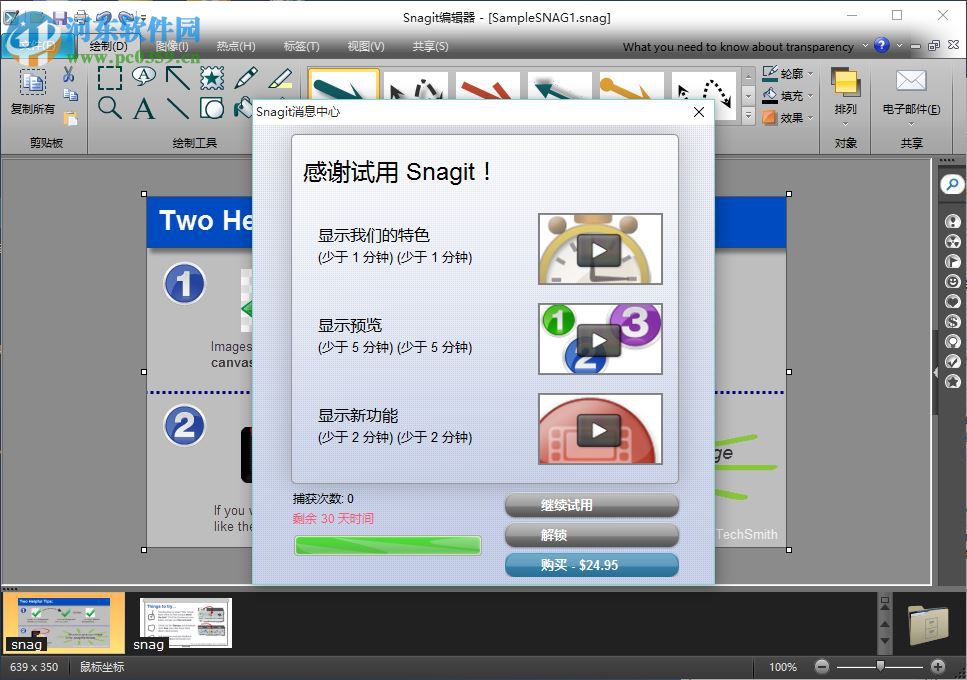Select the magnify tool
967x680 pixels.
click(110, 107)
